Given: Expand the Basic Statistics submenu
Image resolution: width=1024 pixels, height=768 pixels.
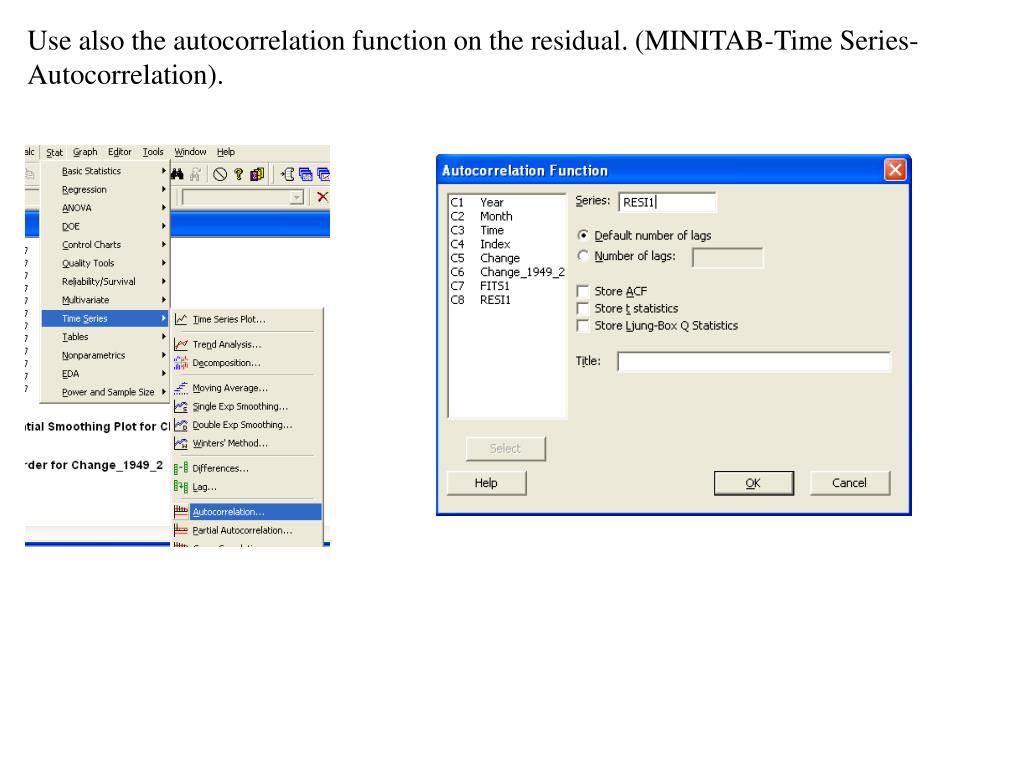Looking at the screenshot, I should point(104,171).
